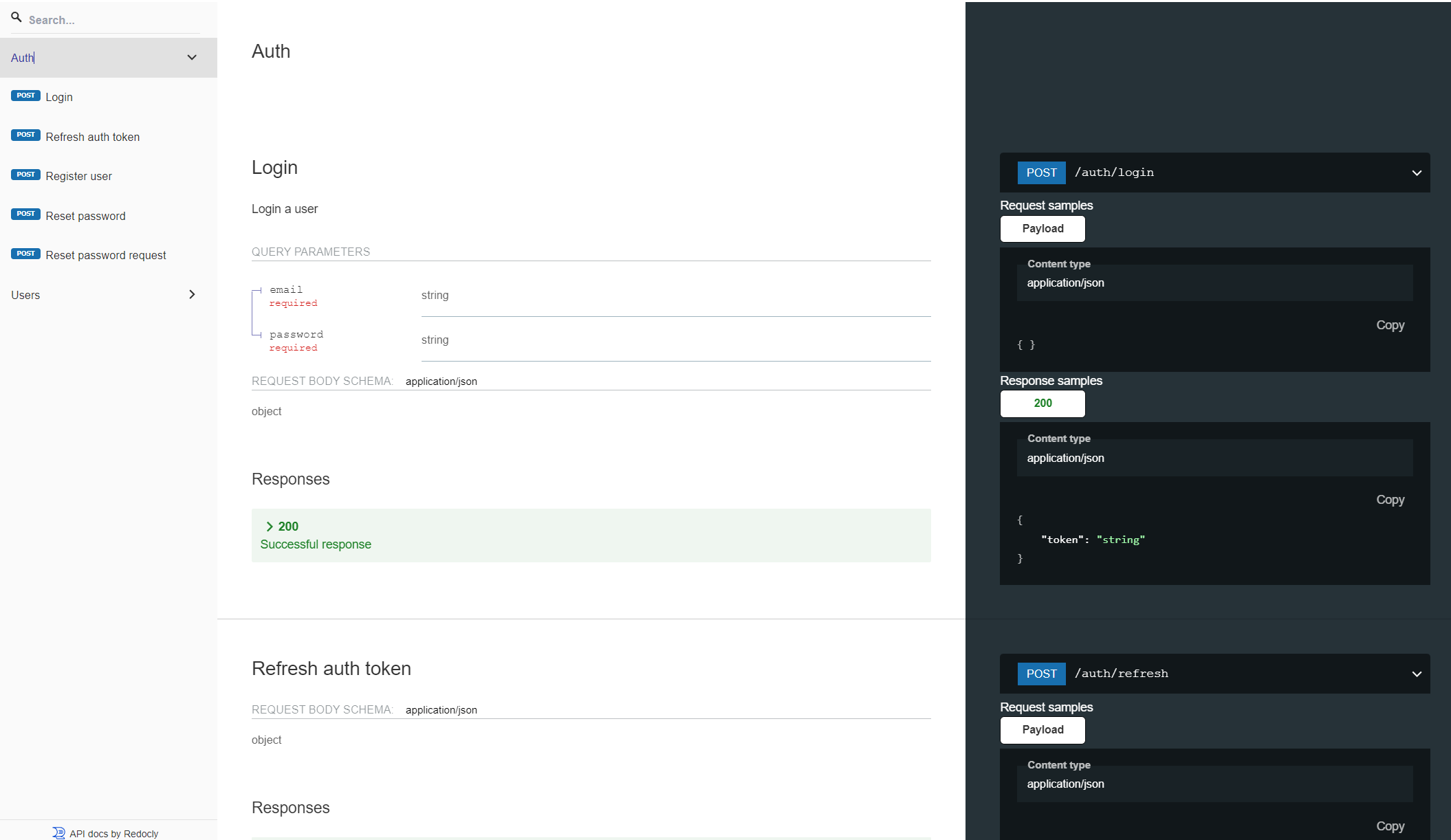Viewport: 1451px width, 840px height.
Task: Open Reset password in sidebar
Action: 85,216
